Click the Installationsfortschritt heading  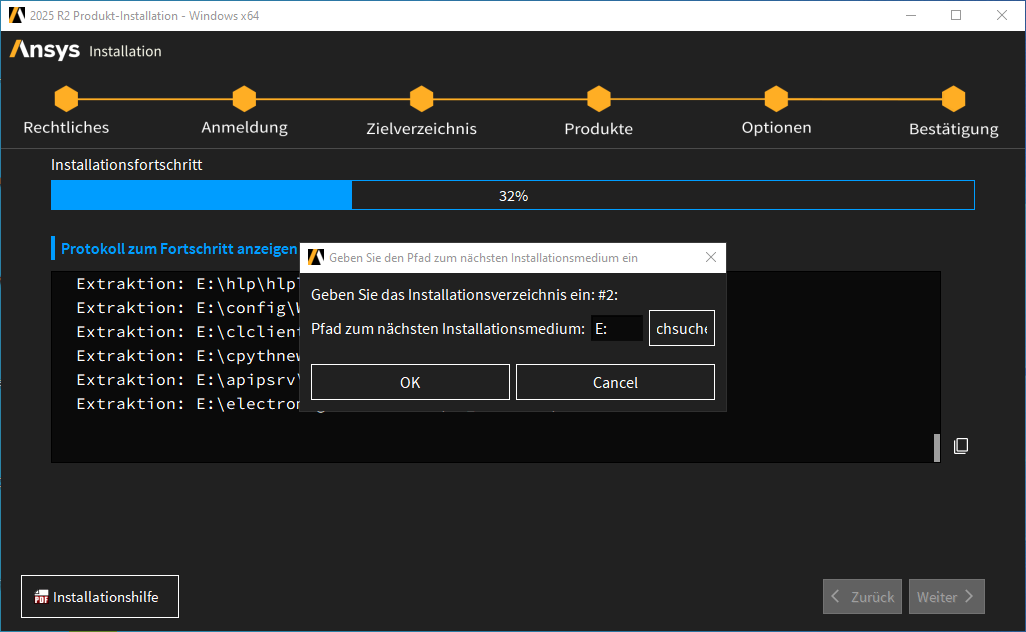pyautogui.click(x=126, y=164)
